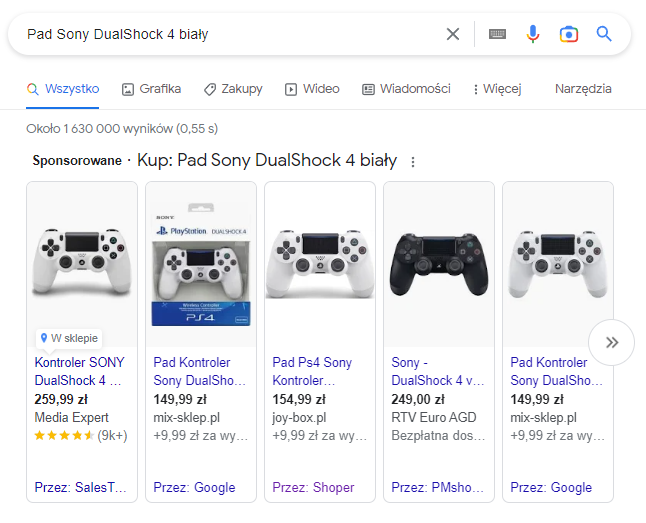The image size is (646, 523).
Task: Click Bezpłatna dos... delivery text
Action: click(x=438, y=436)
